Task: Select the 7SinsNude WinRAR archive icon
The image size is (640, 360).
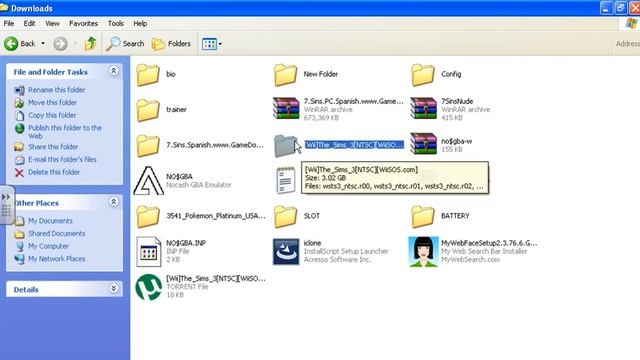Action: click(423, 109)
